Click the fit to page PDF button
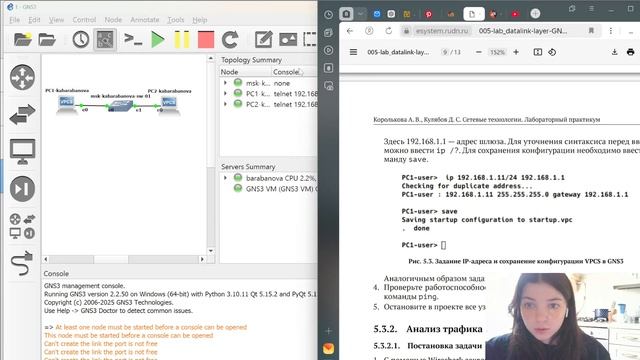Screen dimensions: 640x360 click(x=538, y=52)
